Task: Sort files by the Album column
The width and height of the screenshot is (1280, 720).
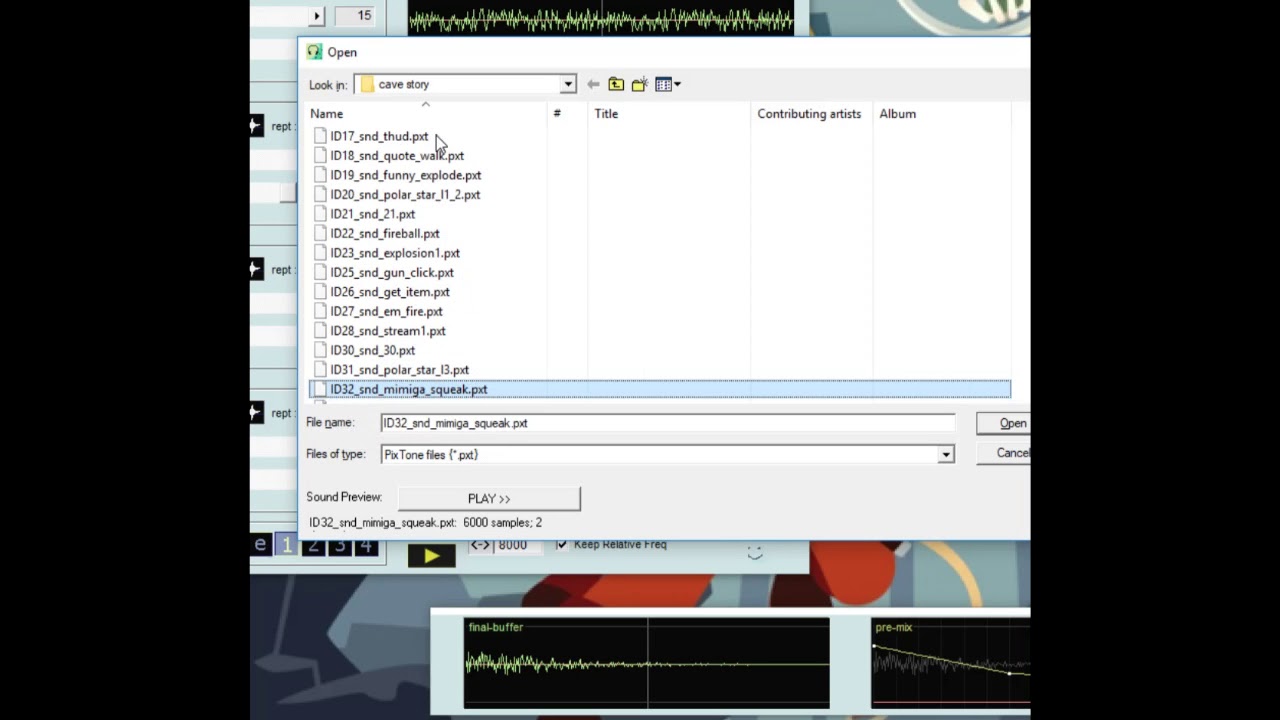Action: pyautogui.click(x=897, y=114)
